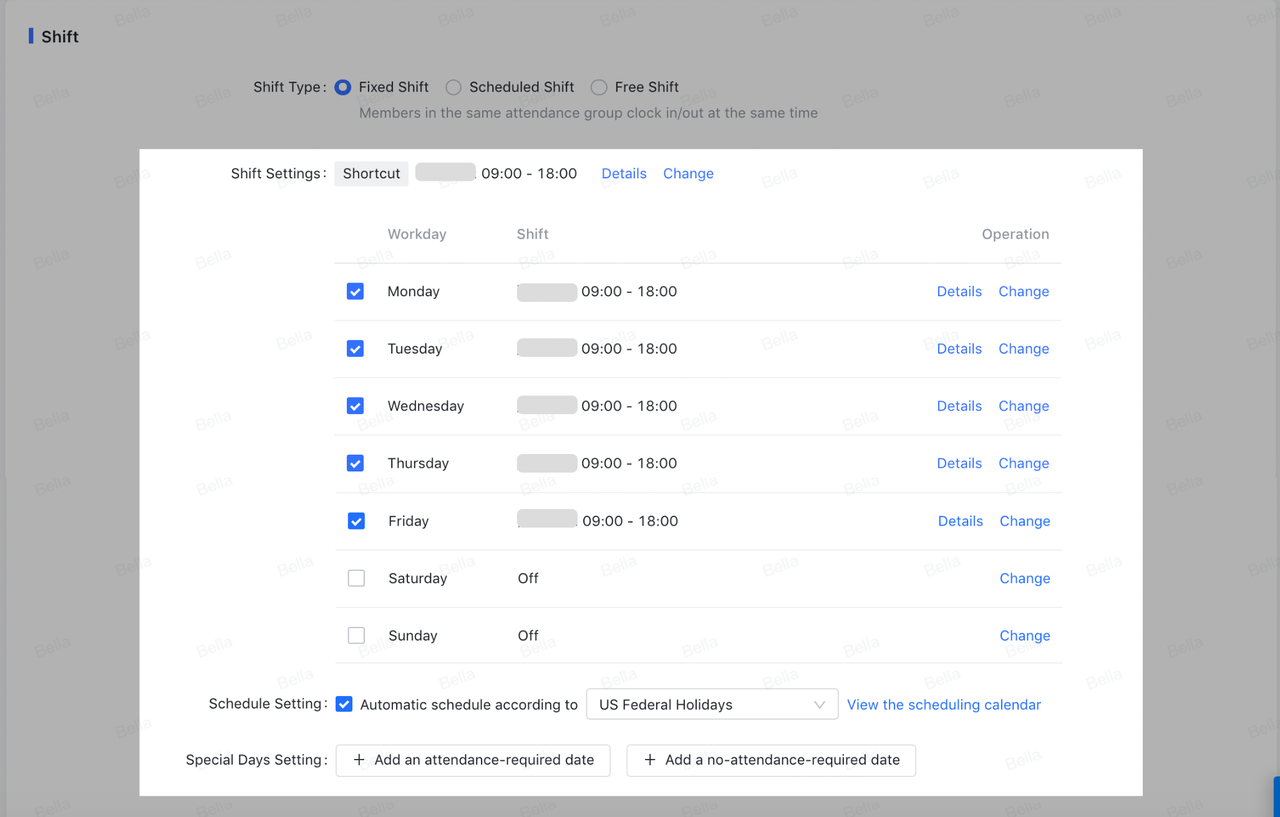This screenshot has width=1280, height=817.
Task: Click the Shortcut tag in Shift Settings
Action: 371,173
